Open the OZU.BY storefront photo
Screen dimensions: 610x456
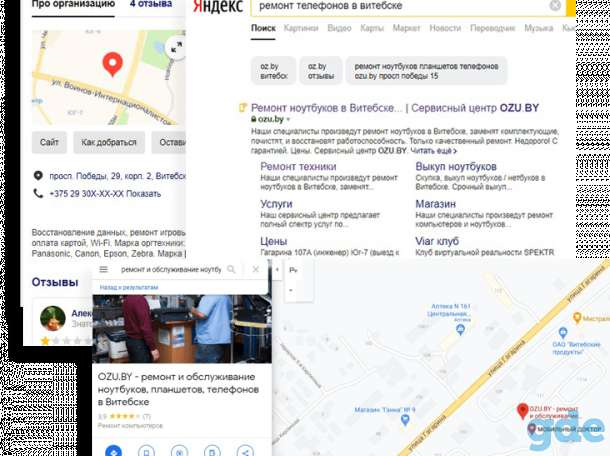tap(182, 329)
